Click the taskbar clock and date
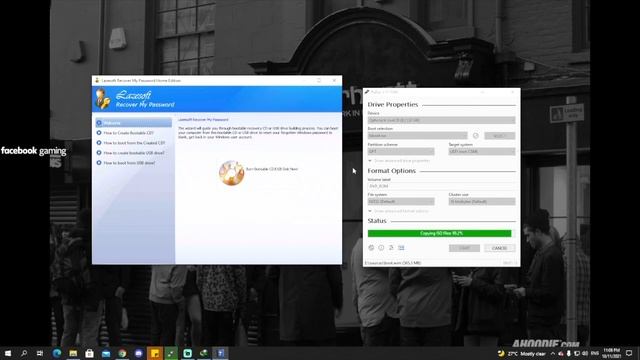The image size is (640, 360). coord(611,353)
